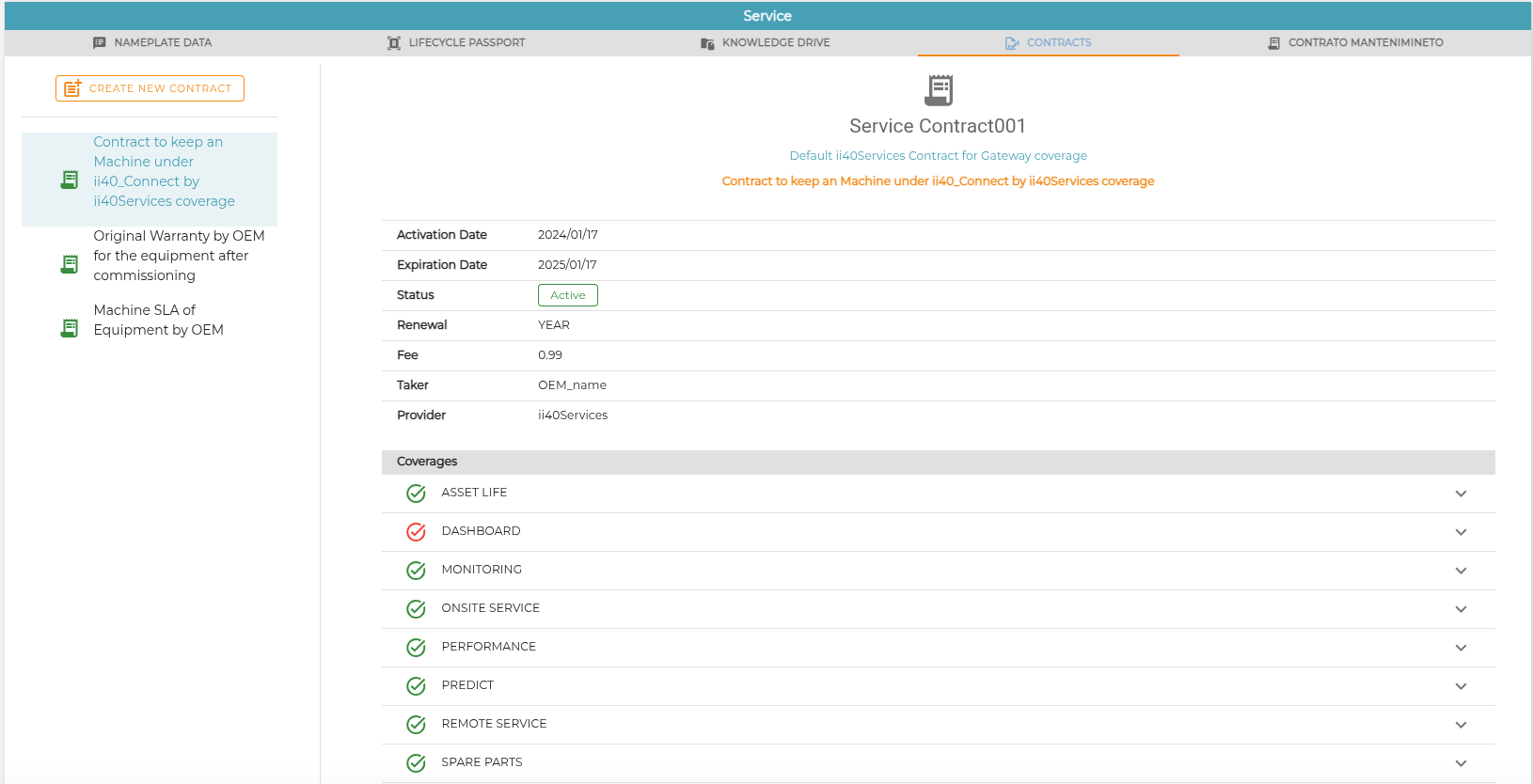Open the Default ii40Services Contract link

click(938, 156)
